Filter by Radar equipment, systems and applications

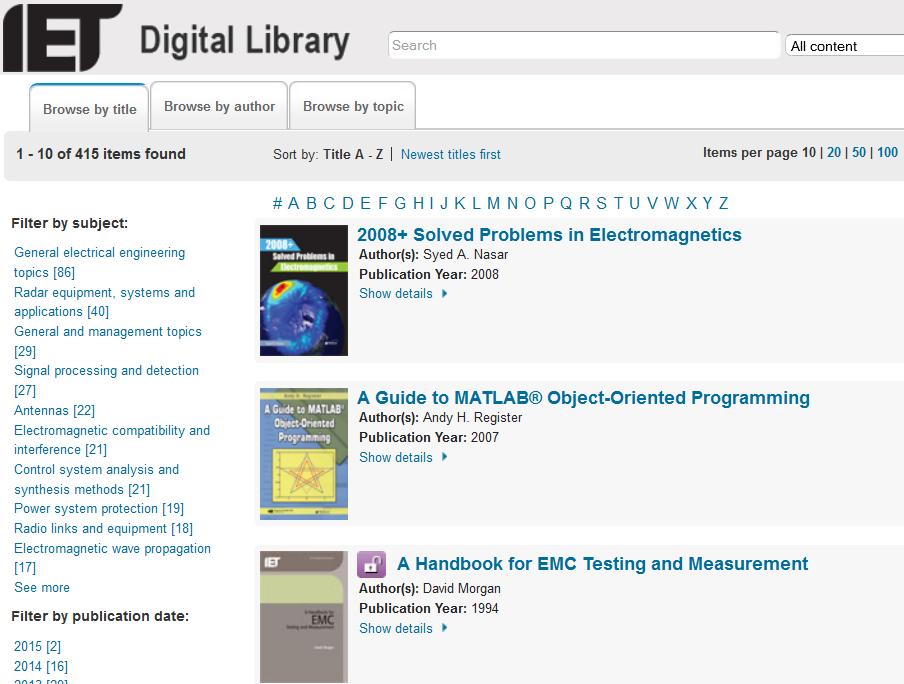tap(104, 302)
